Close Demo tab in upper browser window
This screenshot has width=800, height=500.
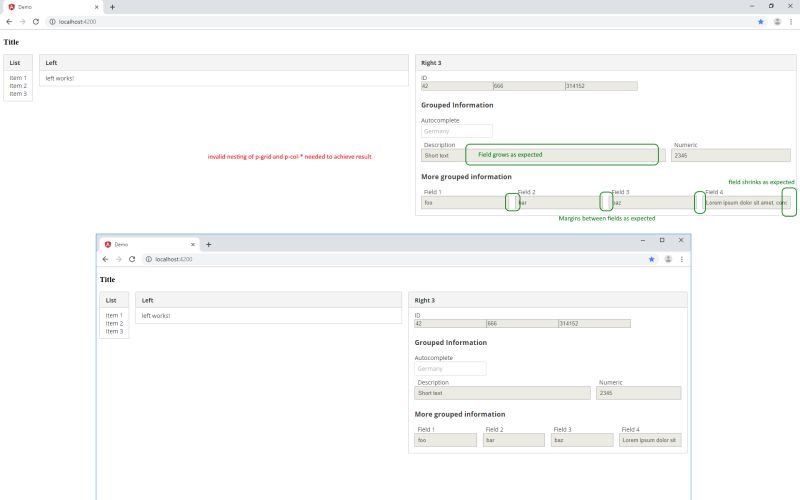[96, 7]
